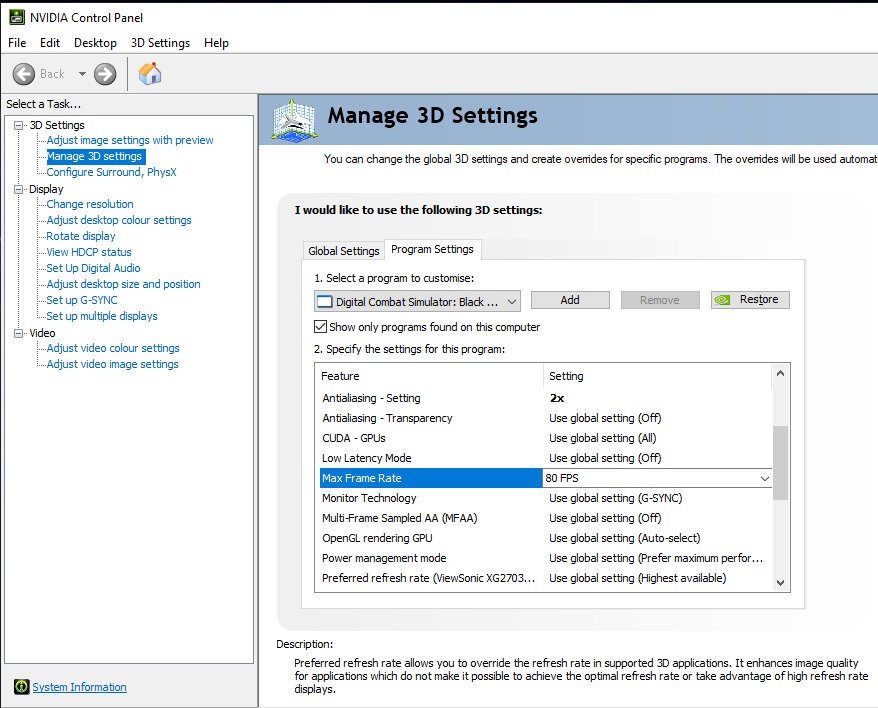
Task: Open Rotate display page
Action: (81, 236)
